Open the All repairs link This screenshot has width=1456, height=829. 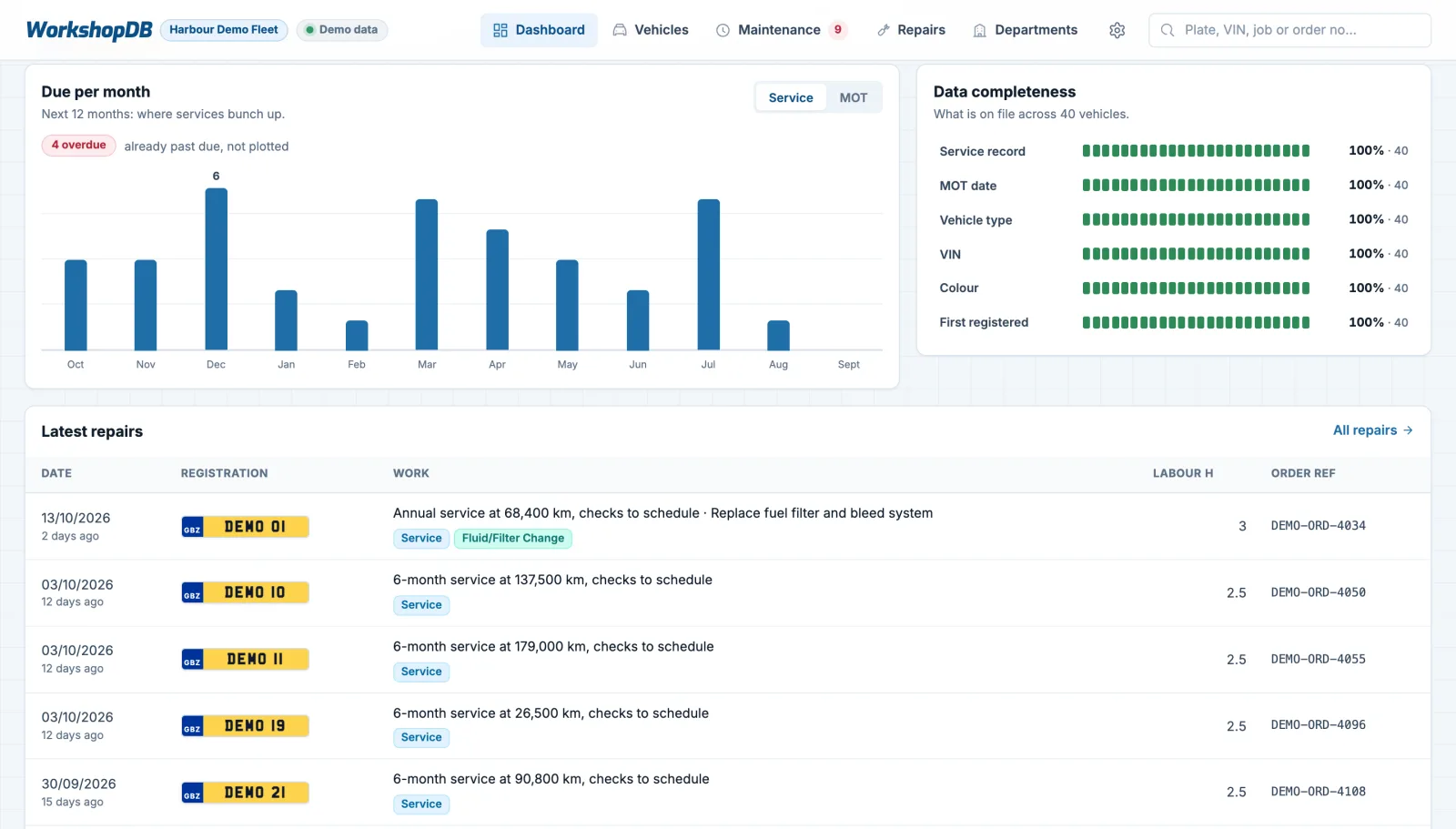pyautogui.click(x=1372, y=430)
